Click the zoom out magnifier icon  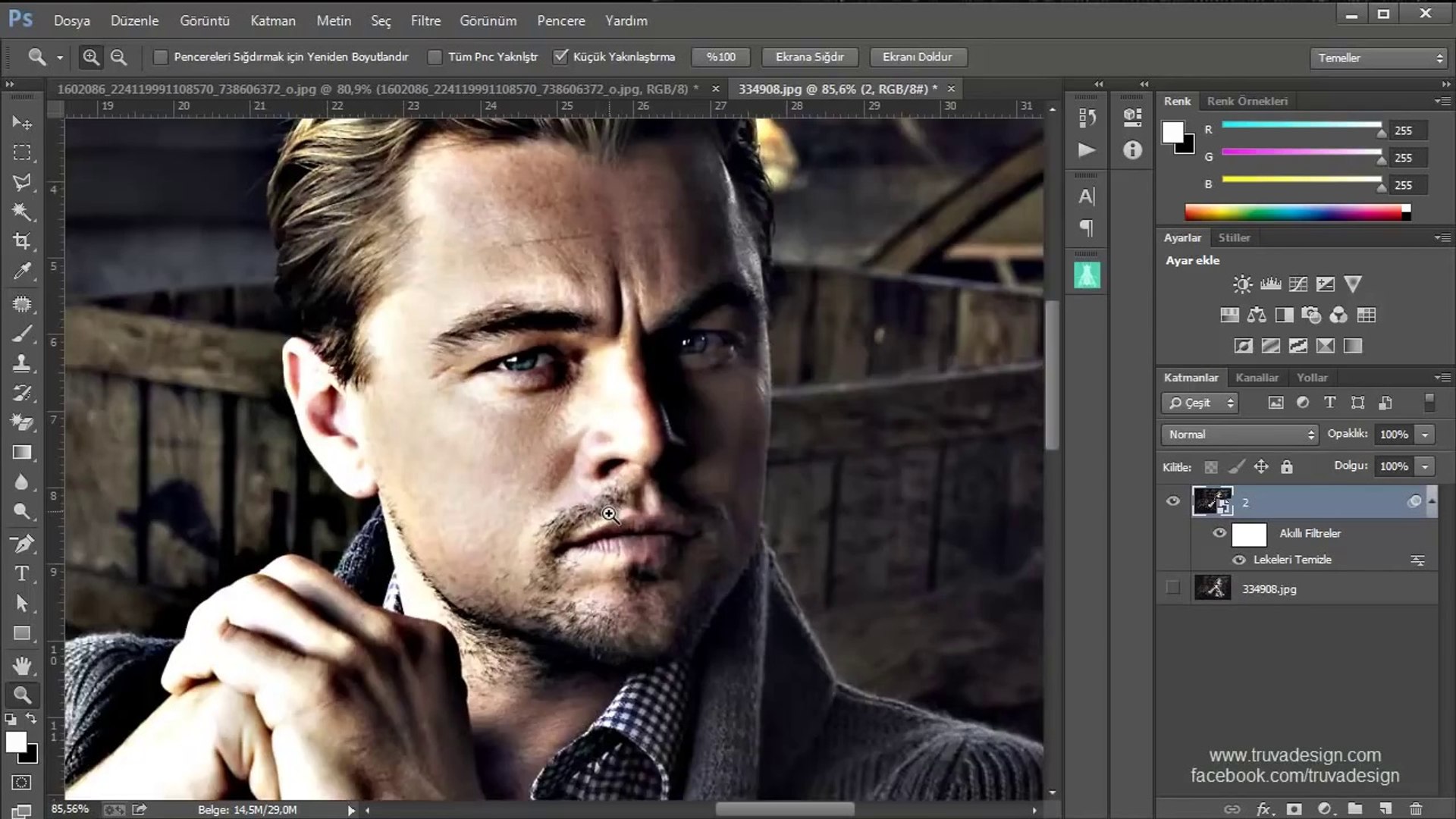point(118,57)
